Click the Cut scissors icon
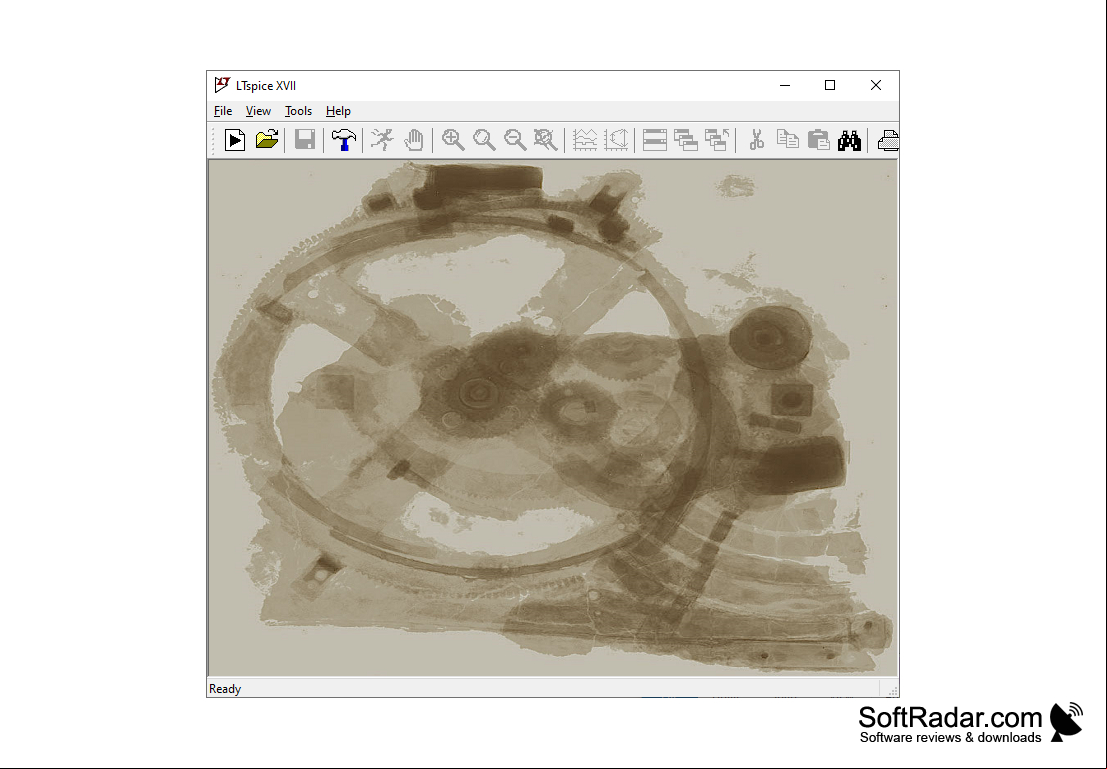 click(756, 140)
